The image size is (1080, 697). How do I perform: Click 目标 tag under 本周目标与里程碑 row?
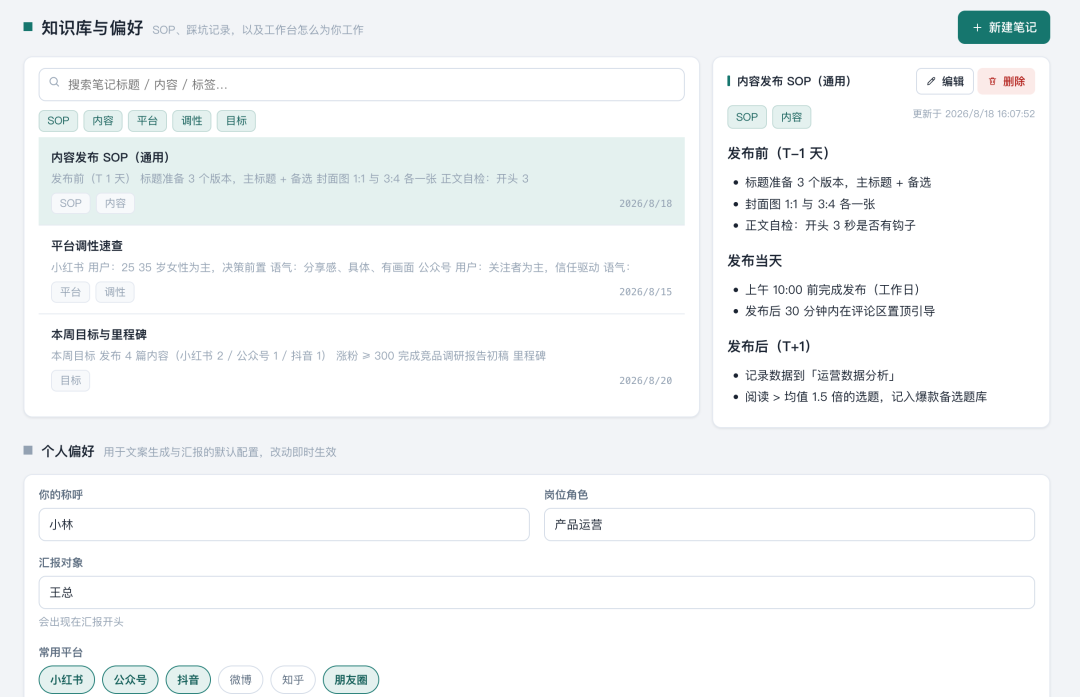coord(70,380)
